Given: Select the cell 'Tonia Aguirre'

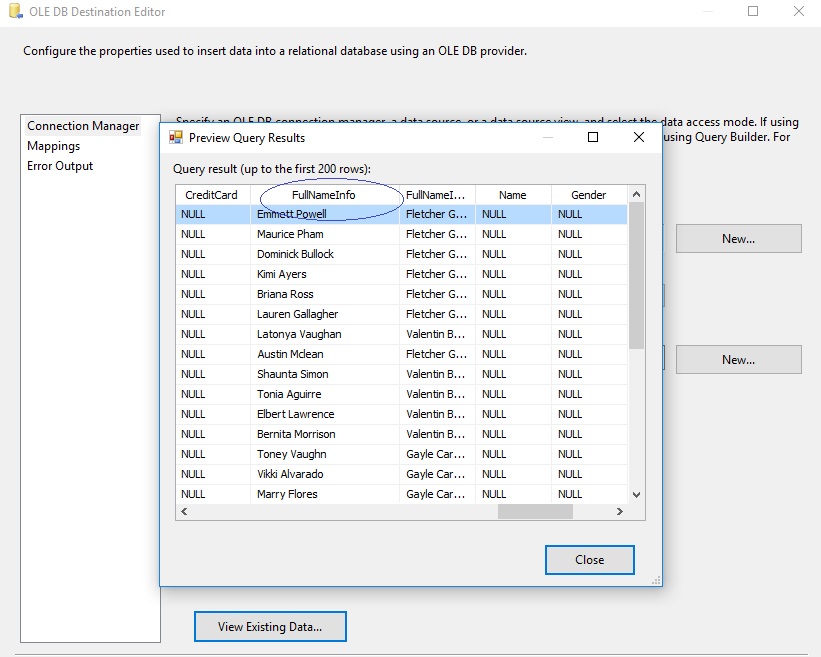Looking at the screenshot, I should [x=325, y=394].
